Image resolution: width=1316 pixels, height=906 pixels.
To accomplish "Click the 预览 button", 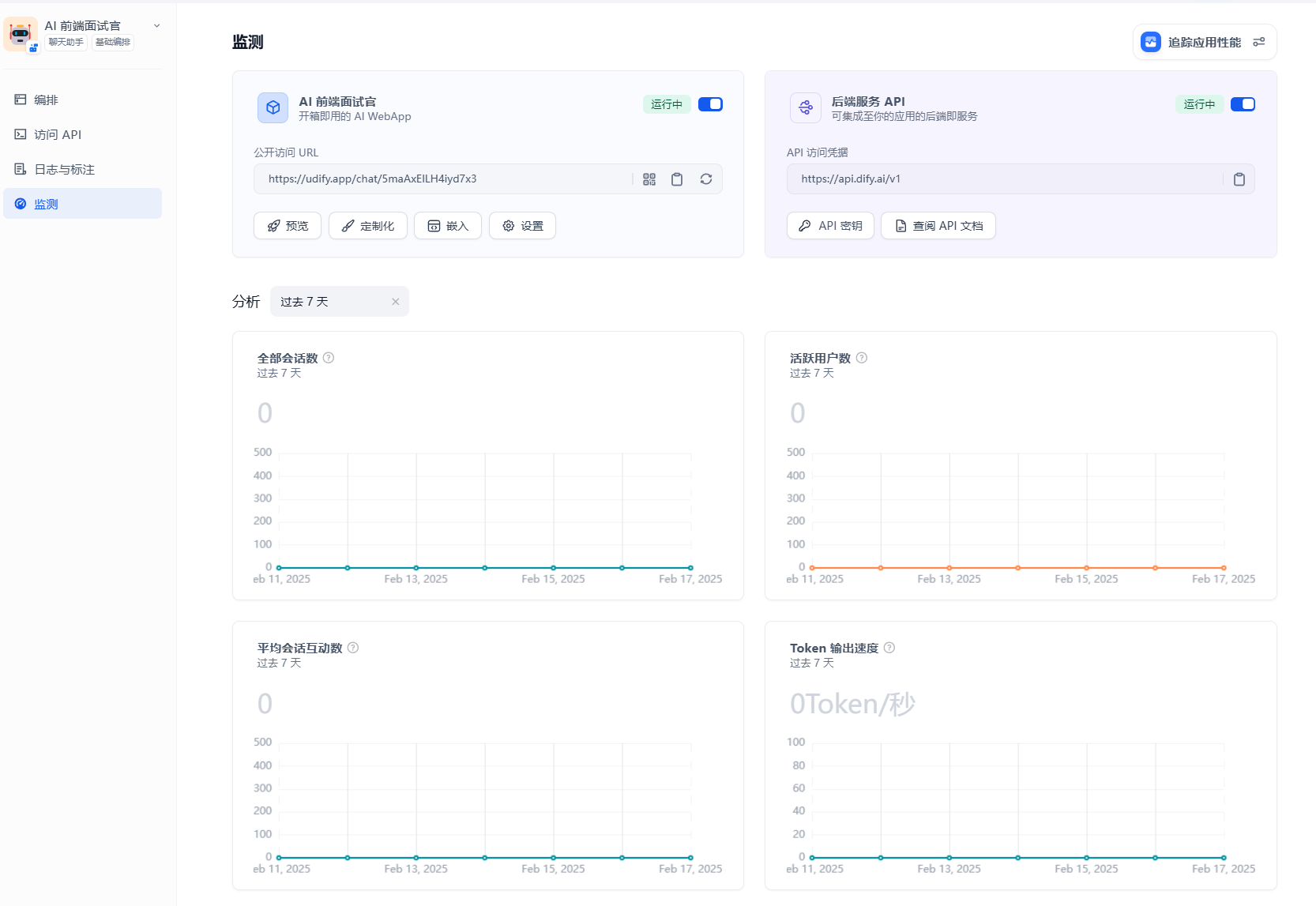I will click(x=288, y=226).
